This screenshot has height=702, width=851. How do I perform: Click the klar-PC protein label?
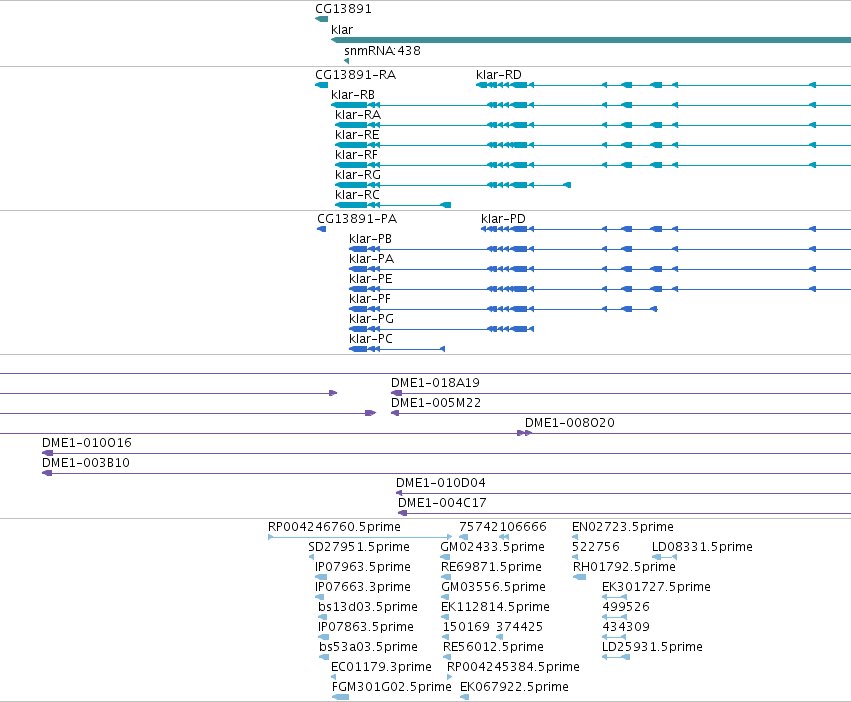(x=371, y=339)
